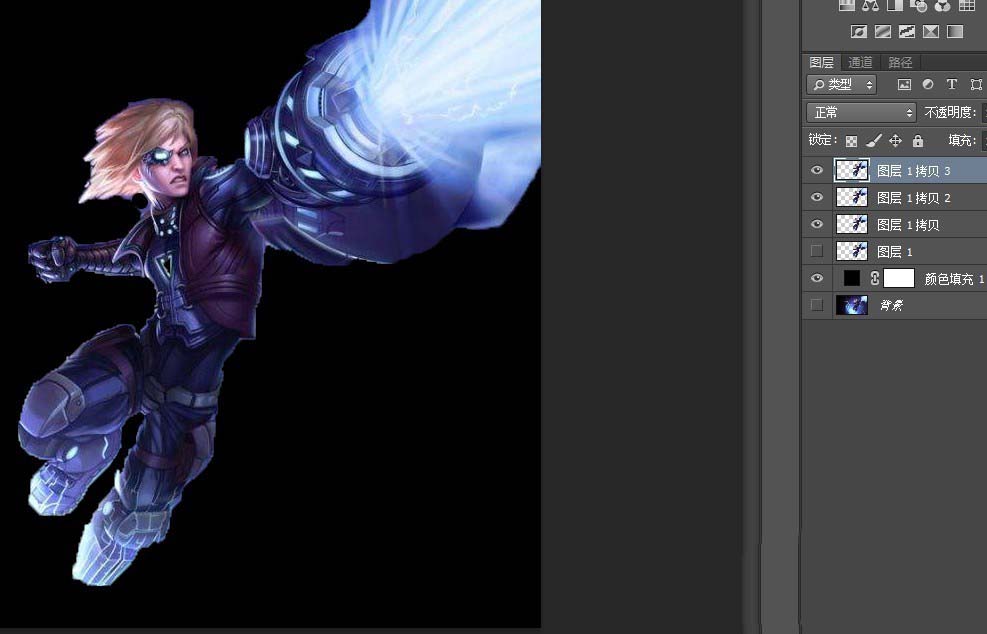This screenshot has height=634, width=987.
Task: Click the 不透明度 label
Action: (950, 113)
